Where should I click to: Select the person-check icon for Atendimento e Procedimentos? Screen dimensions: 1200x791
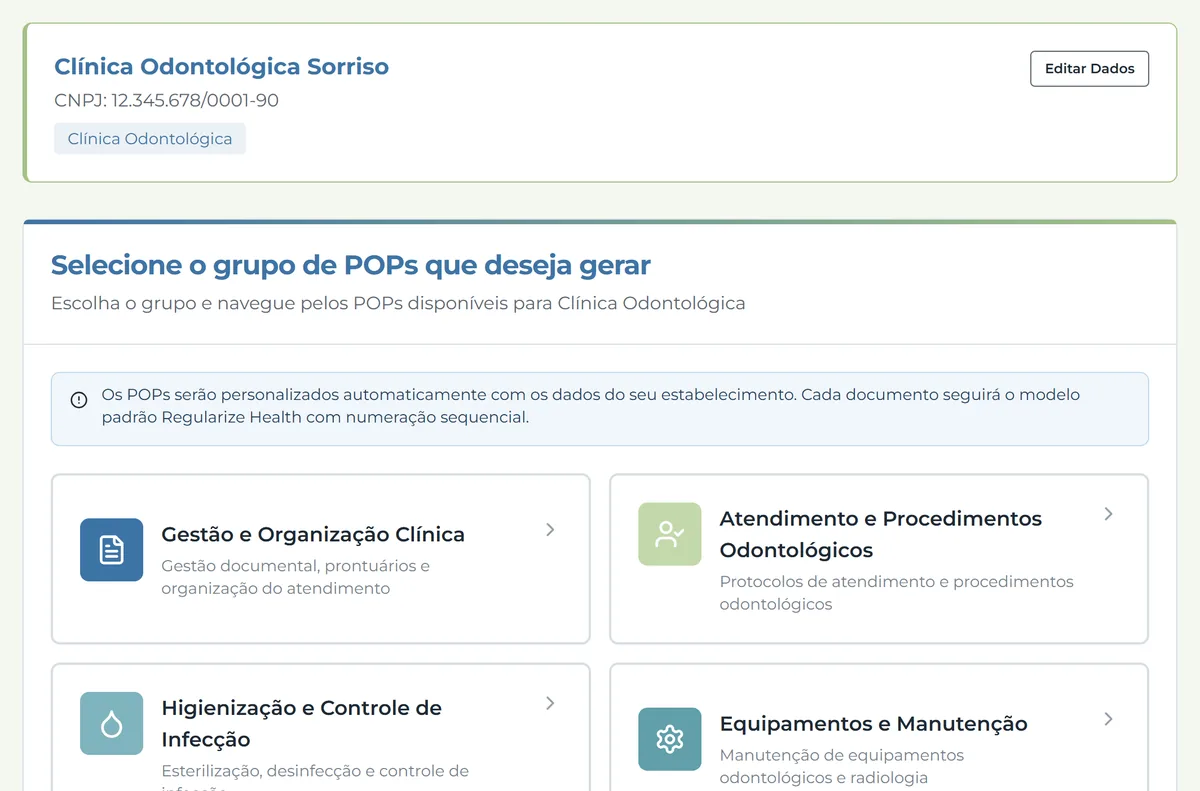tap(670, 534)
